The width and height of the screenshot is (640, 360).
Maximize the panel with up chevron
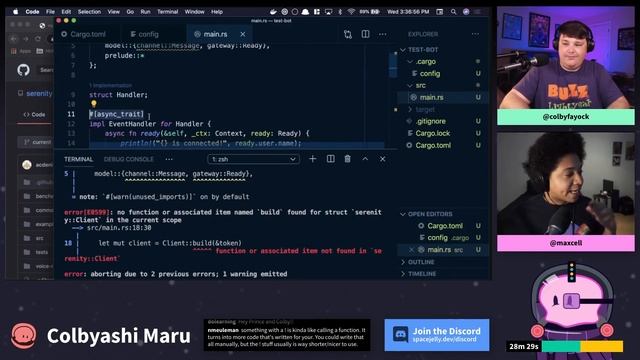365,159
